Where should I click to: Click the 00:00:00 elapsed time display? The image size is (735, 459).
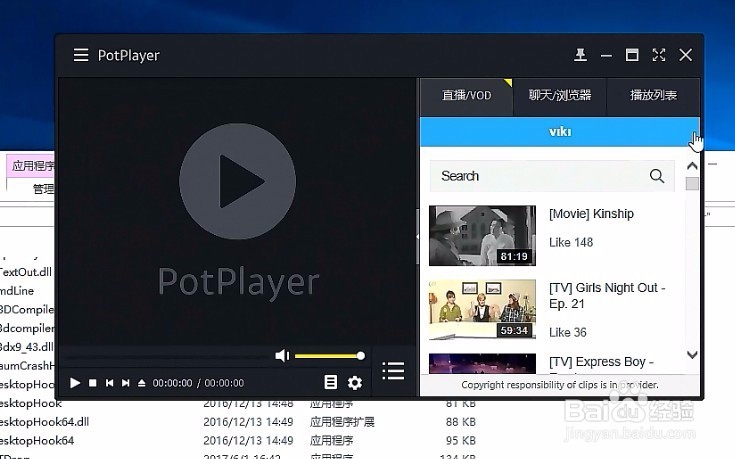click(x=172, y=383)
